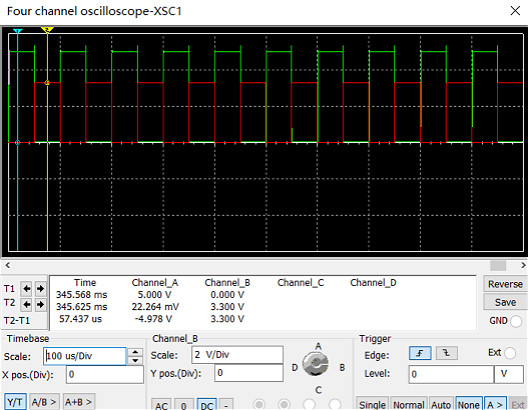The height and width of the screenshot is (410, 528).
Task: Increase timebase scale with up stepper
Action: 135,352
